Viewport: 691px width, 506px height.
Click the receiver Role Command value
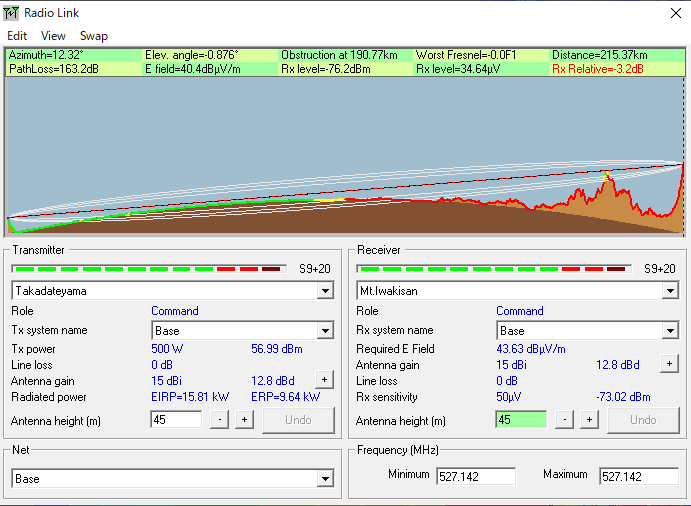(520, 311)
